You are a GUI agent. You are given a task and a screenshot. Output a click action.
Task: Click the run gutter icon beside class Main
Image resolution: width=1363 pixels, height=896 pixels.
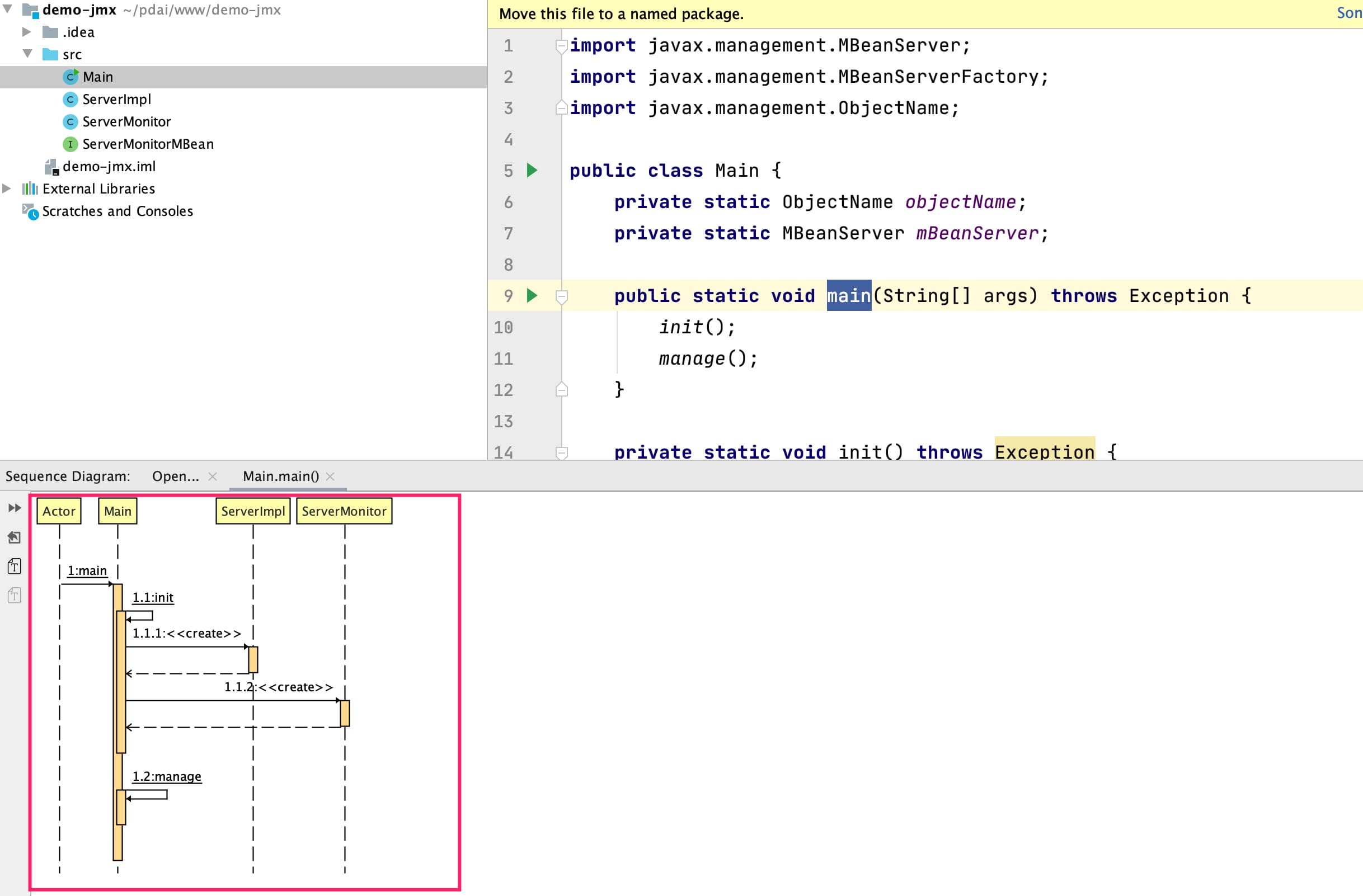(532, 170)
